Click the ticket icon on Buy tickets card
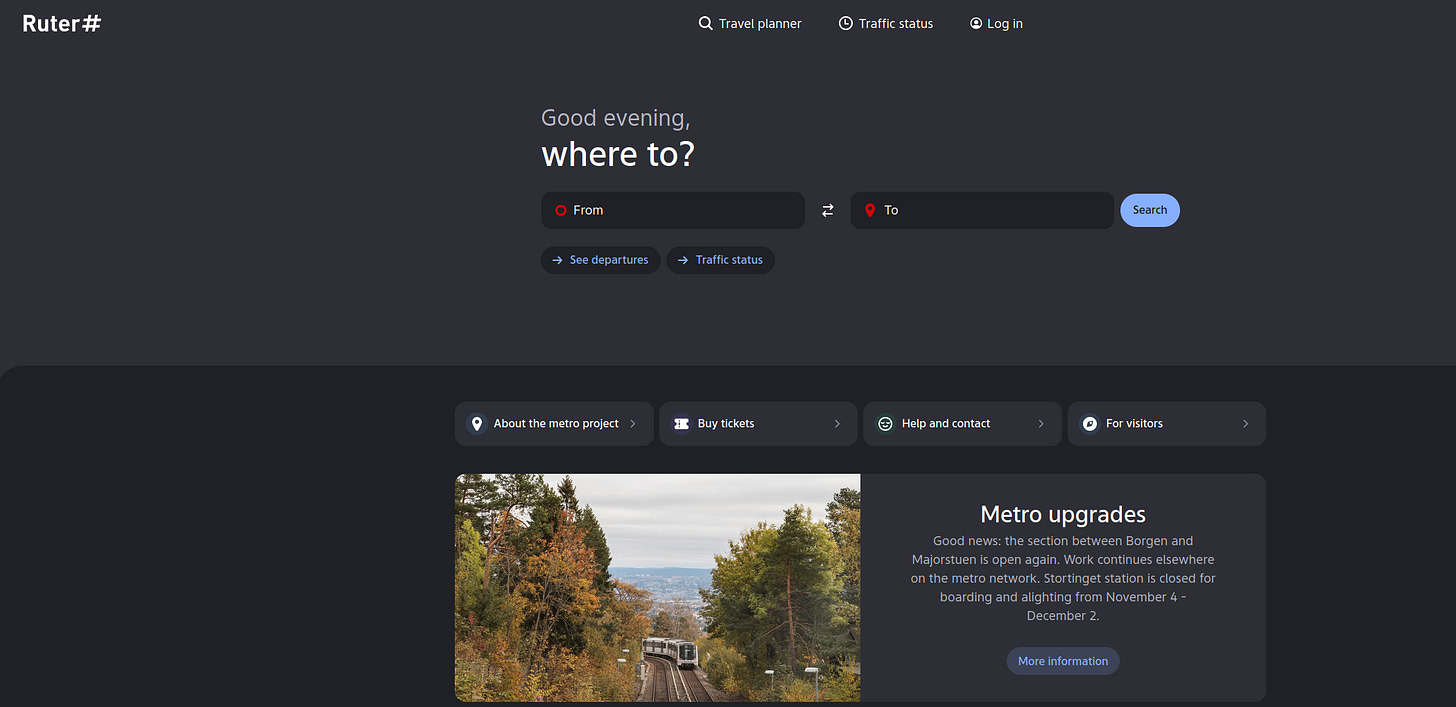Screen dimensions: 1456x707 coord(681,424)
